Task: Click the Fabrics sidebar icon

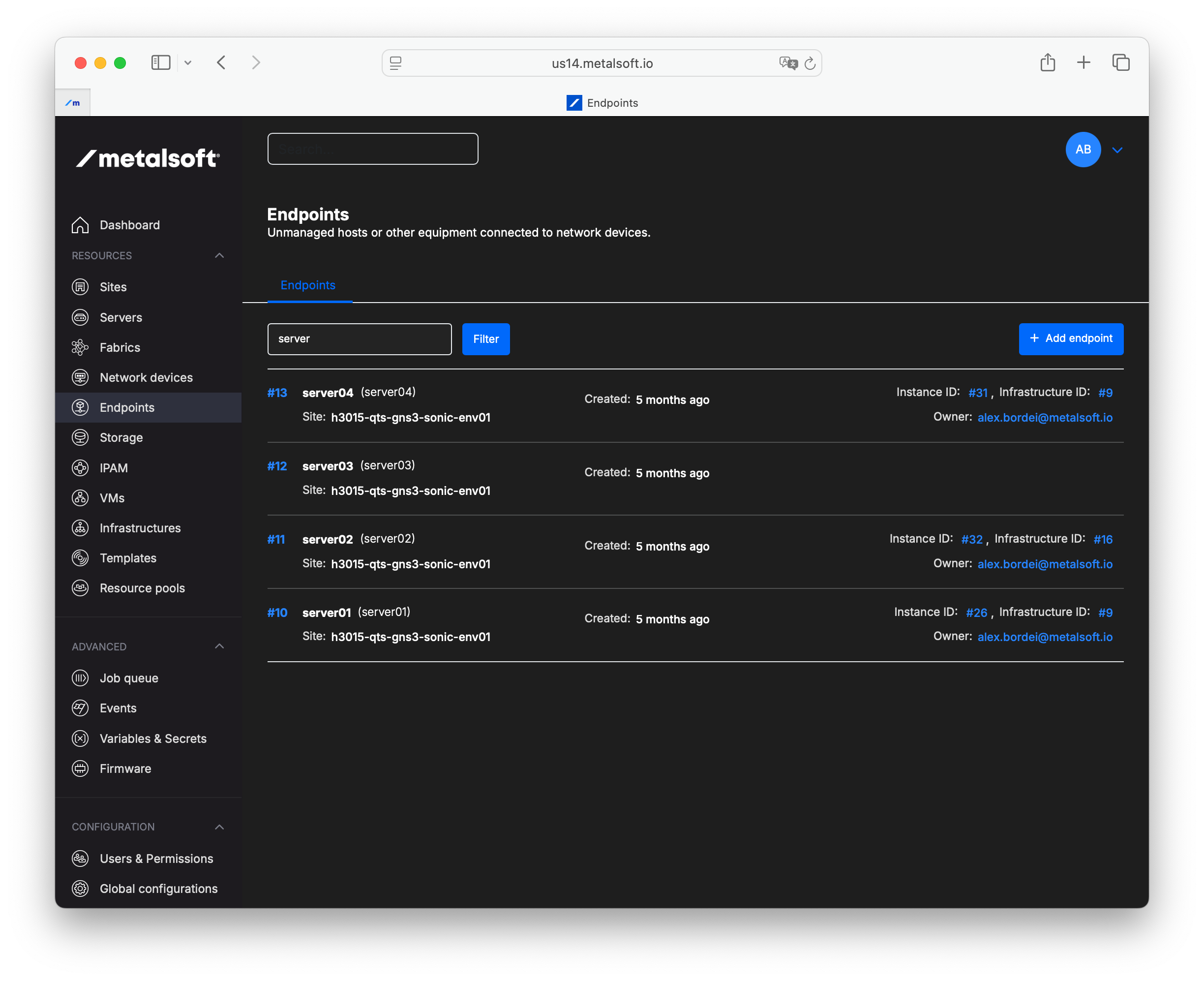Action: point(80,347)
